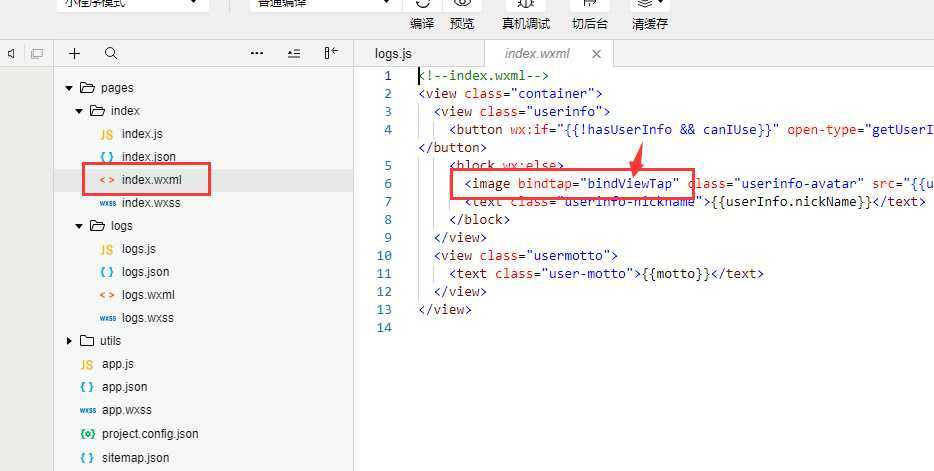Click the plus icon to add a new file

click(74, 54)
